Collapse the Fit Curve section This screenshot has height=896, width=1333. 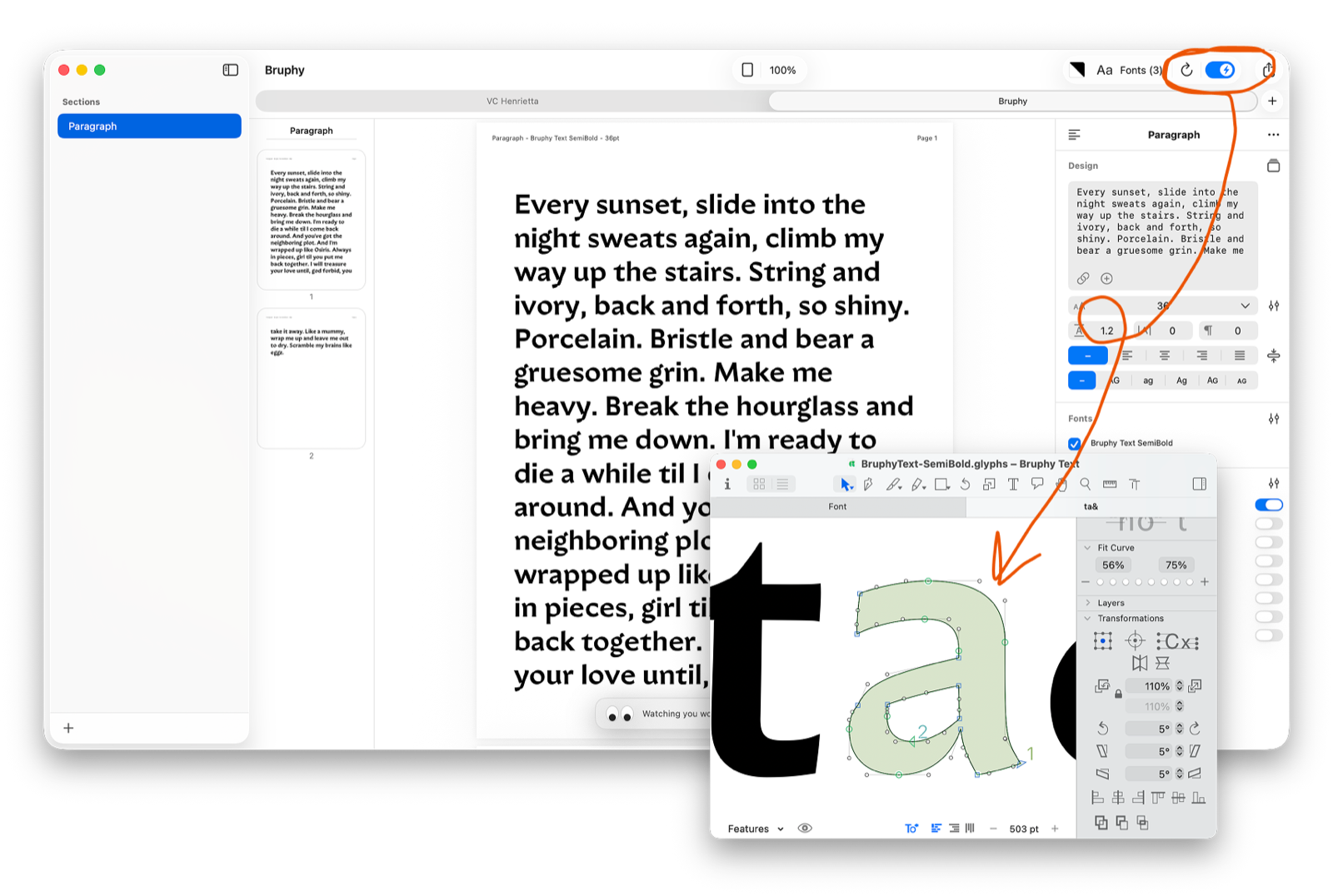(x=1087, y=548)
